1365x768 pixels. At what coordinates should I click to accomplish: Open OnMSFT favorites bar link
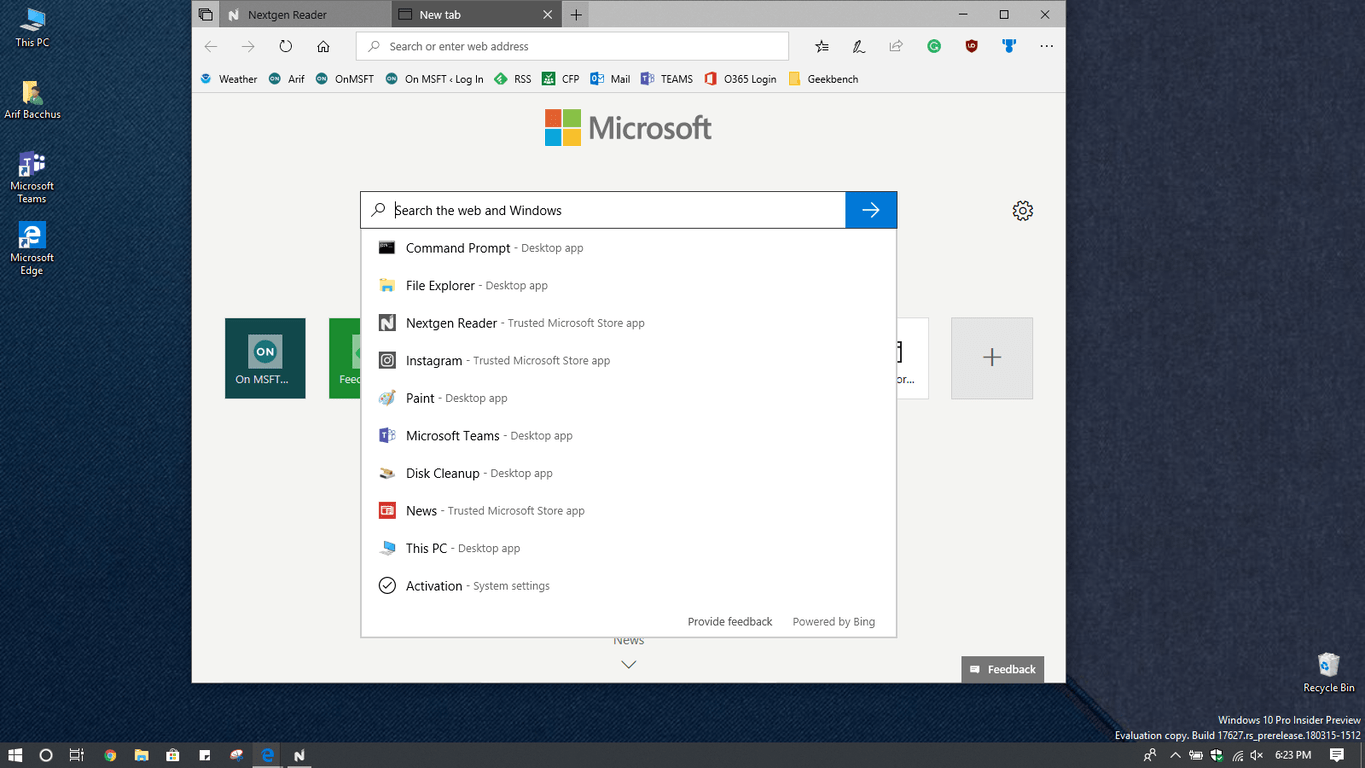click(x=344, y=79)
